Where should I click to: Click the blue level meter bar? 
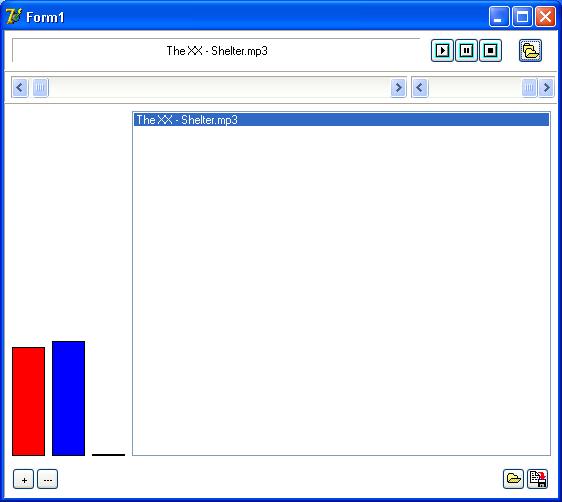pos(68,398)
